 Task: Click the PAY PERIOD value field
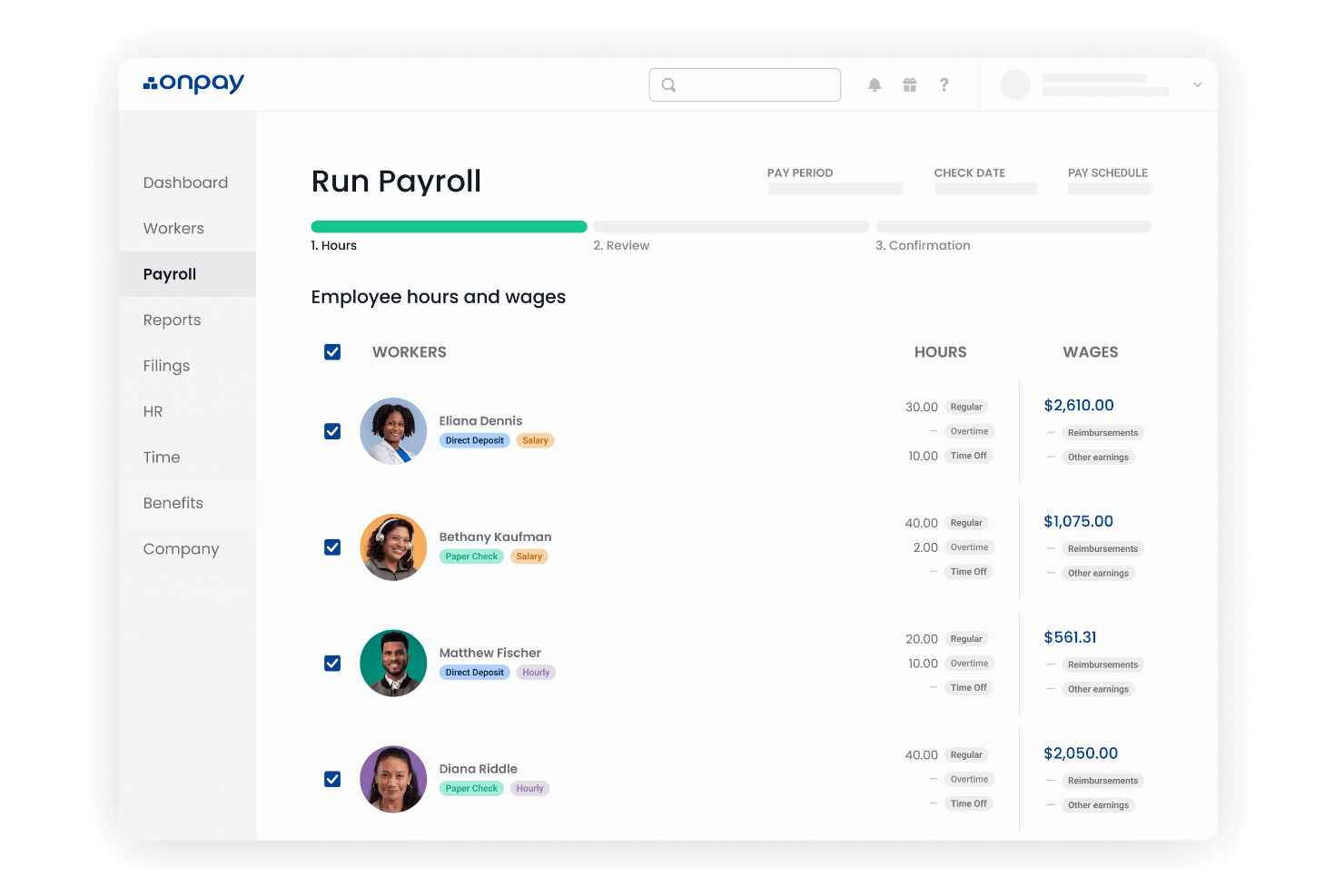click(835, 189)
